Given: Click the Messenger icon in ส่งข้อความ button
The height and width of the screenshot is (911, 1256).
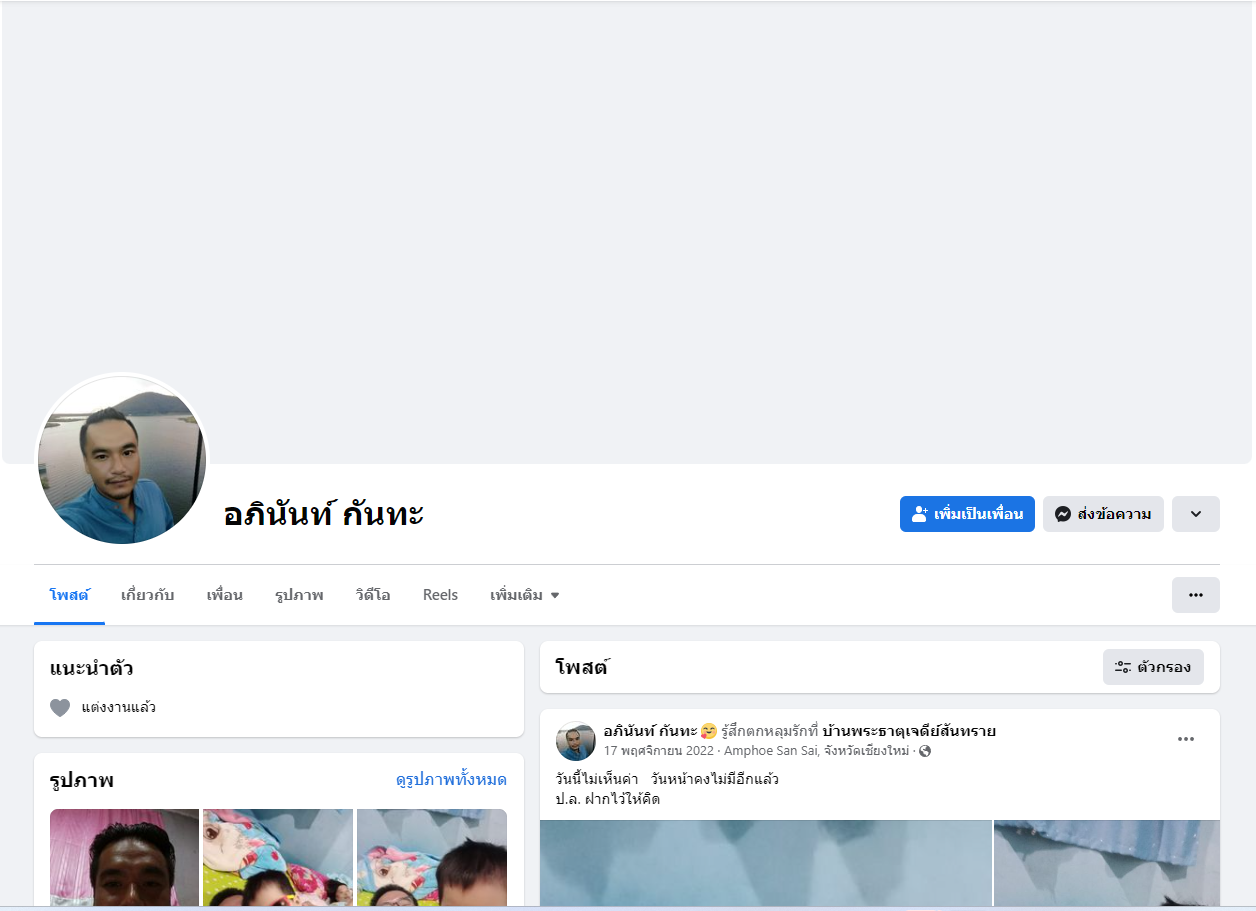Looking at the screenshot, I should coord(1063,514).
